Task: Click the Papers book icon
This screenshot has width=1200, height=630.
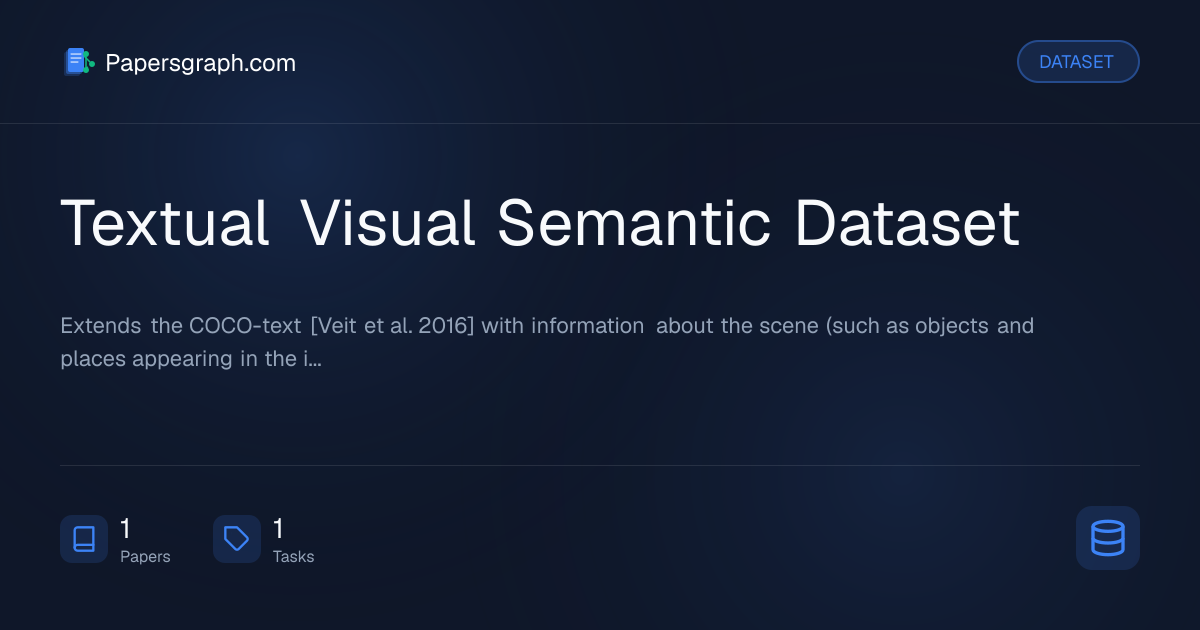Action: [x=84, y=539]
